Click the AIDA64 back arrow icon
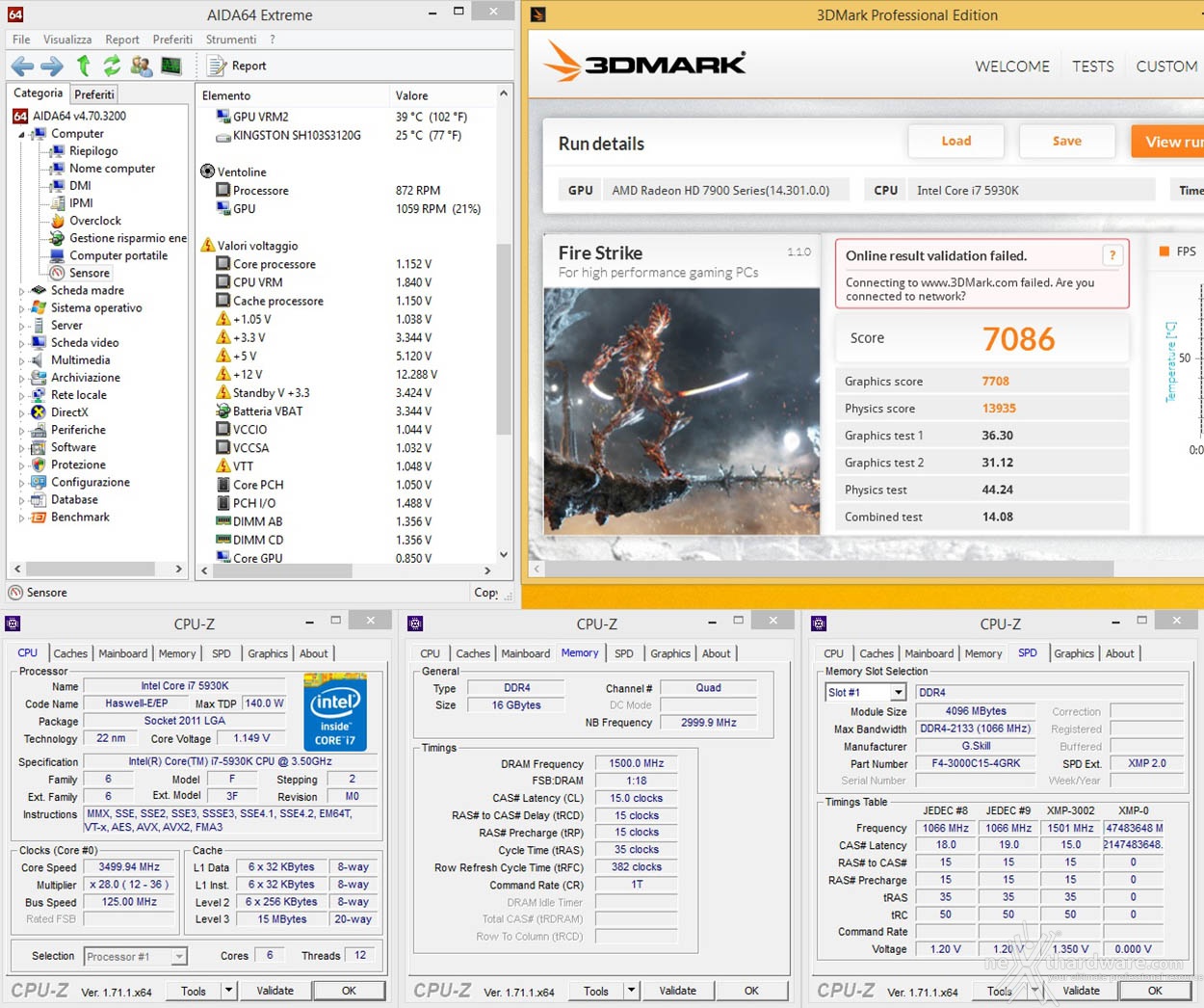The image size is (1204, 1008). [x=22, y=66]
